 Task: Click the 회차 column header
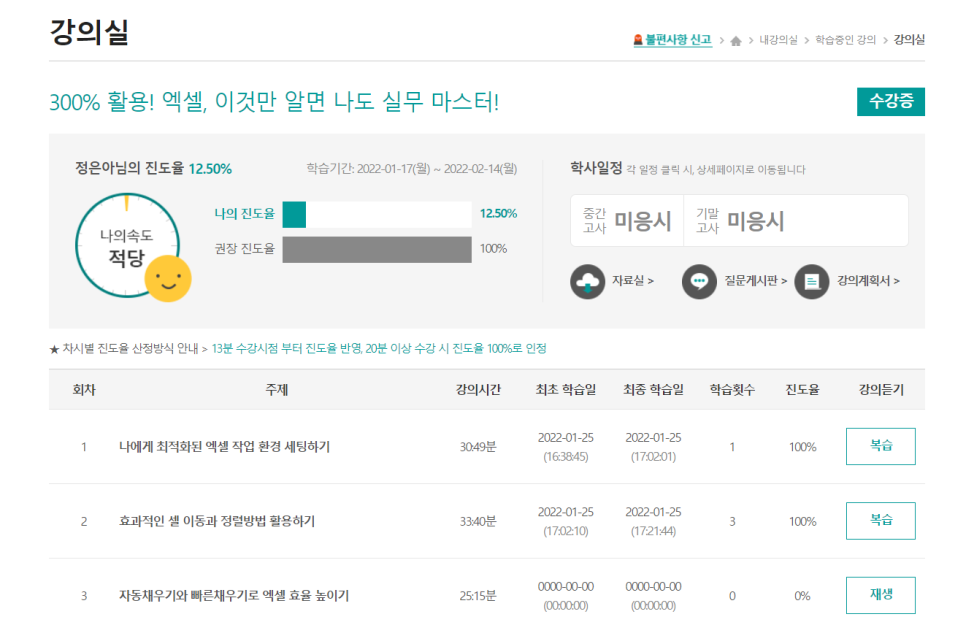click(84, 390)
